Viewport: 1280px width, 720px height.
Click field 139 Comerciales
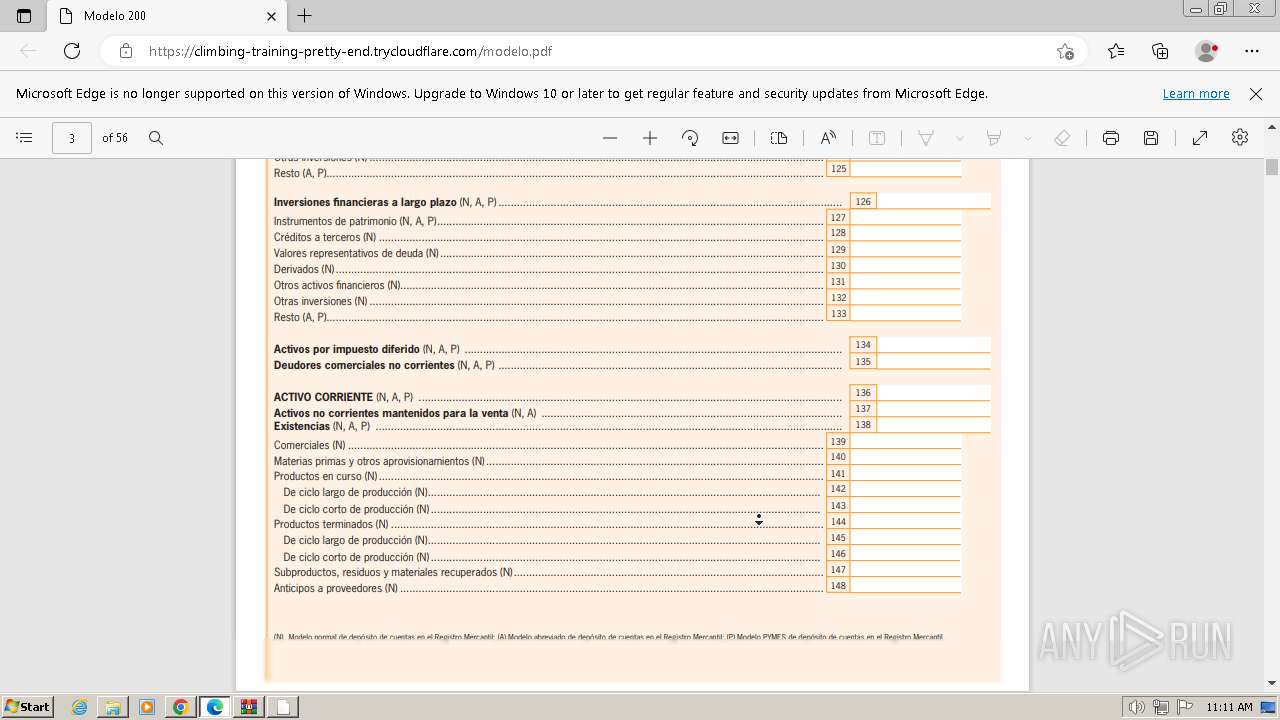coord(905,441)
